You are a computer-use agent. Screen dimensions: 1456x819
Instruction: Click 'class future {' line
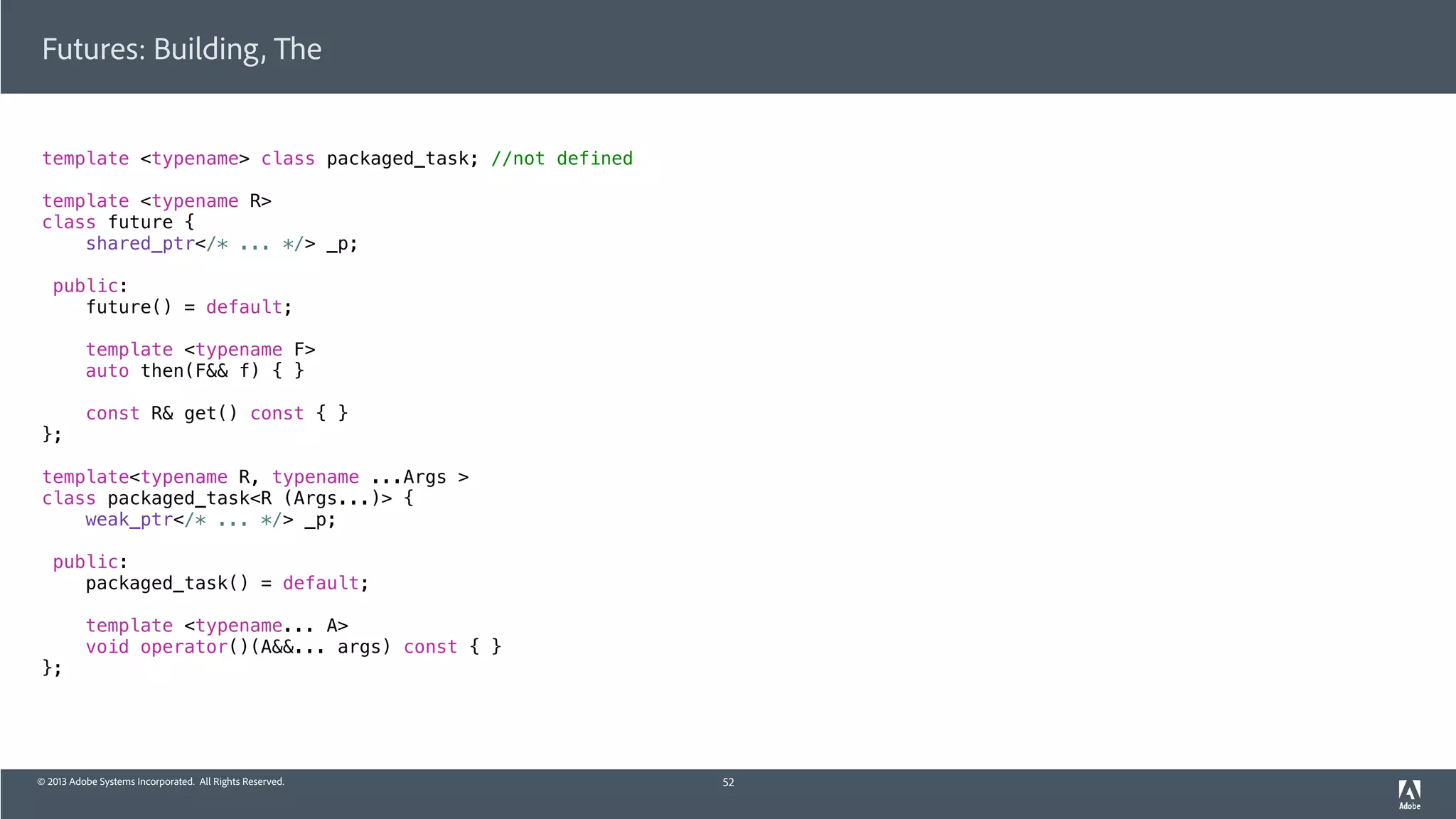point(118,223)
